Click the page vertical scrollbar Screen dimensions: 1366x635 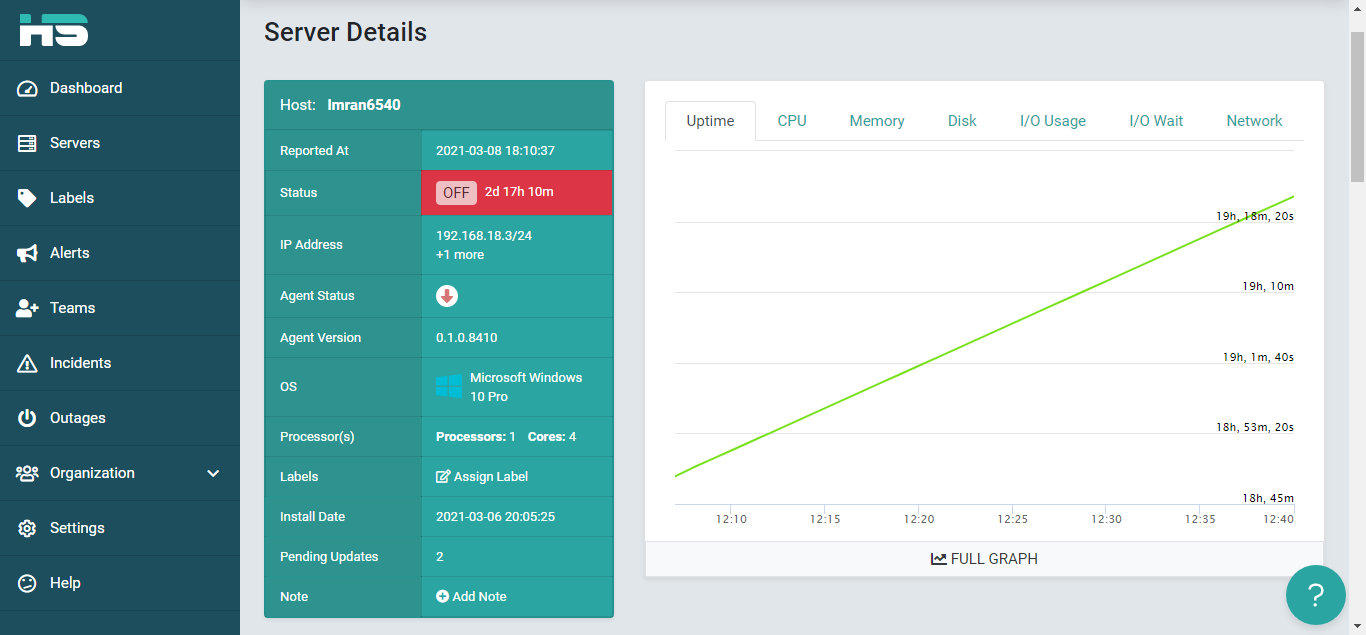pyautogui.click(x=1357, y=107)
